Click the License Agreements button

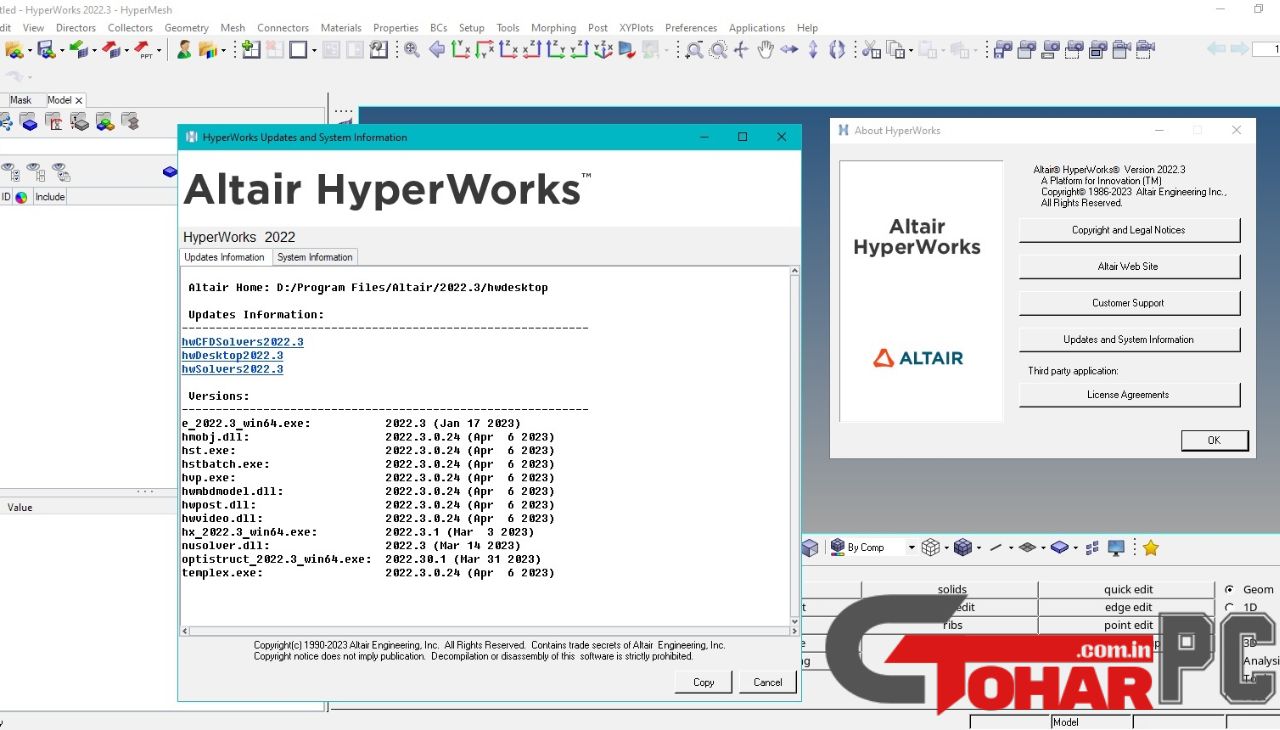pos(1129,395)
